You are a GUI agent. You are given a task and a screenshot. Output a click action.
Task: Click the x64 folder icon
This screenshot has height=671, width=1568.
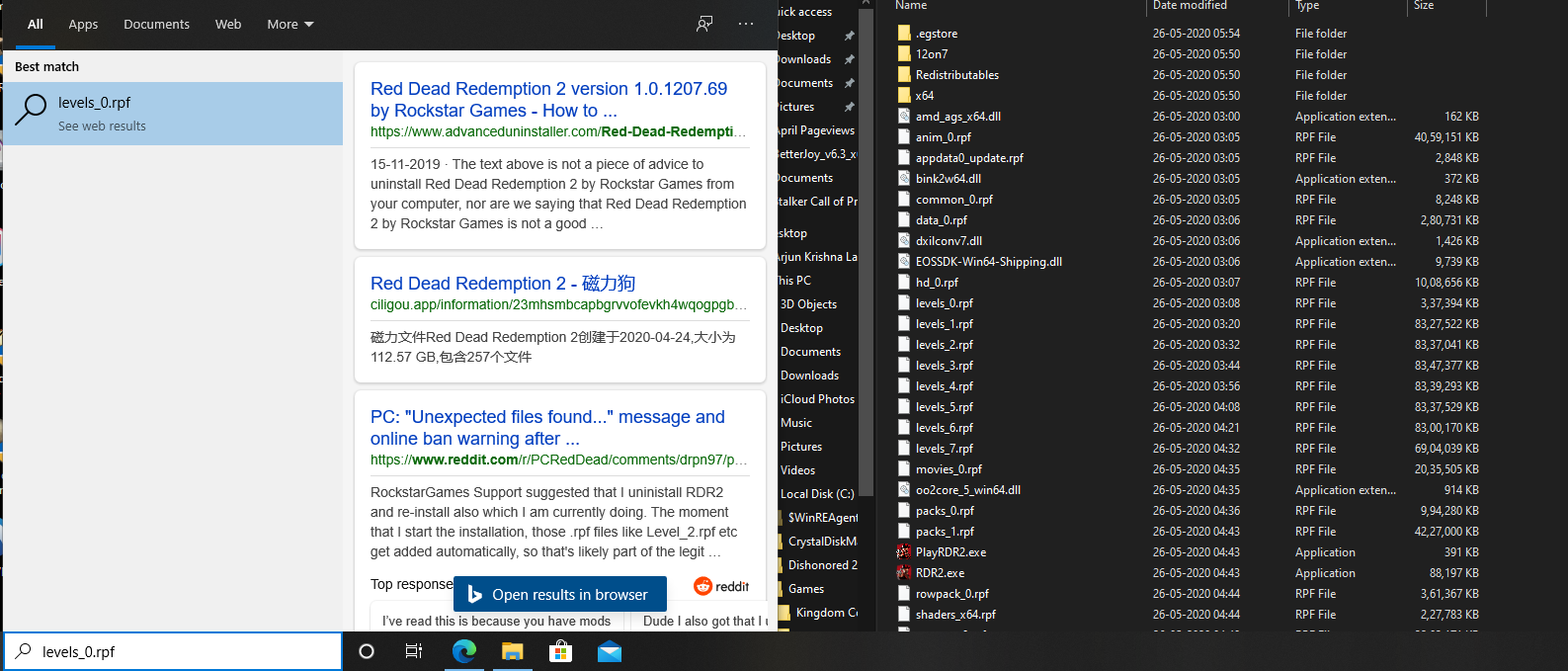tap(903, 95)
